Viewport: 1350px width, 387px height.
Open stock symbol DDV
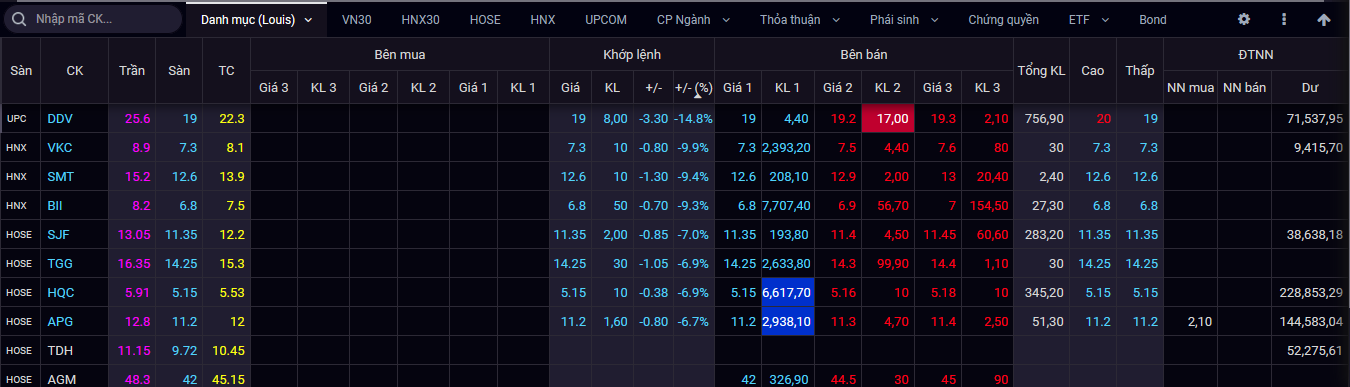point(60,118)
